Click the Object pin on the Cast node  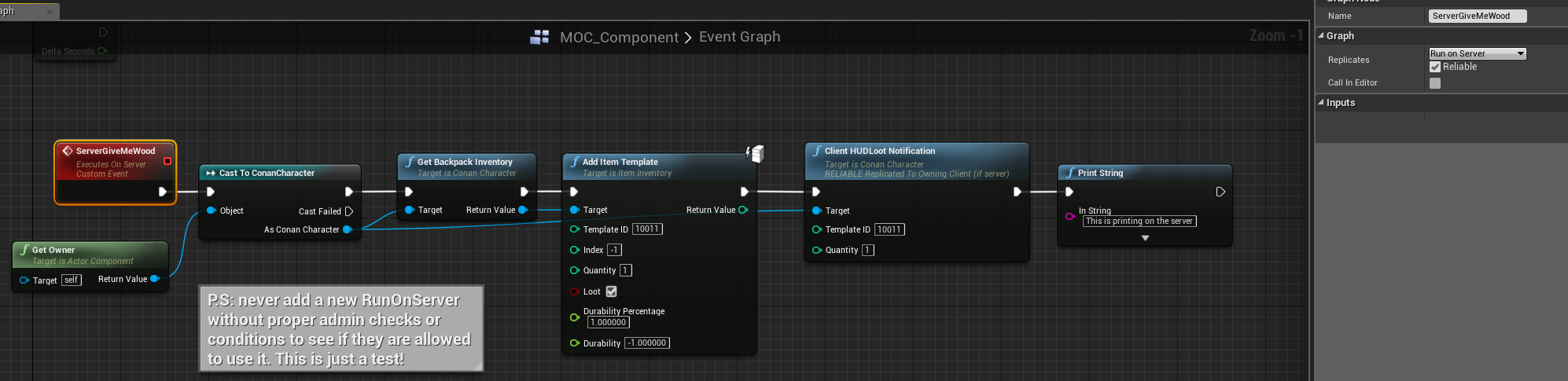211,211
